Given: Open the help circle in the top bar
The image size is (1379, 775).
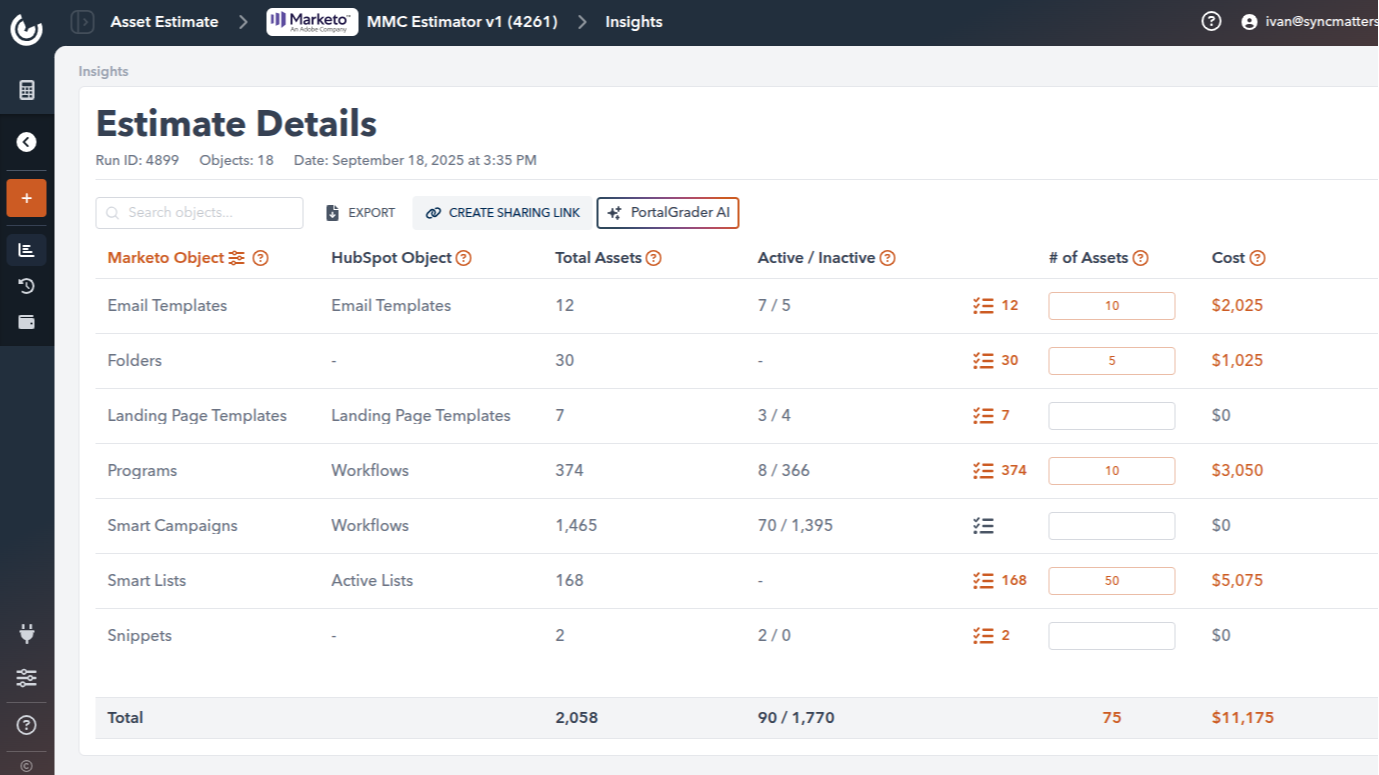Looking at the screenshot, I should [1211, 20].
